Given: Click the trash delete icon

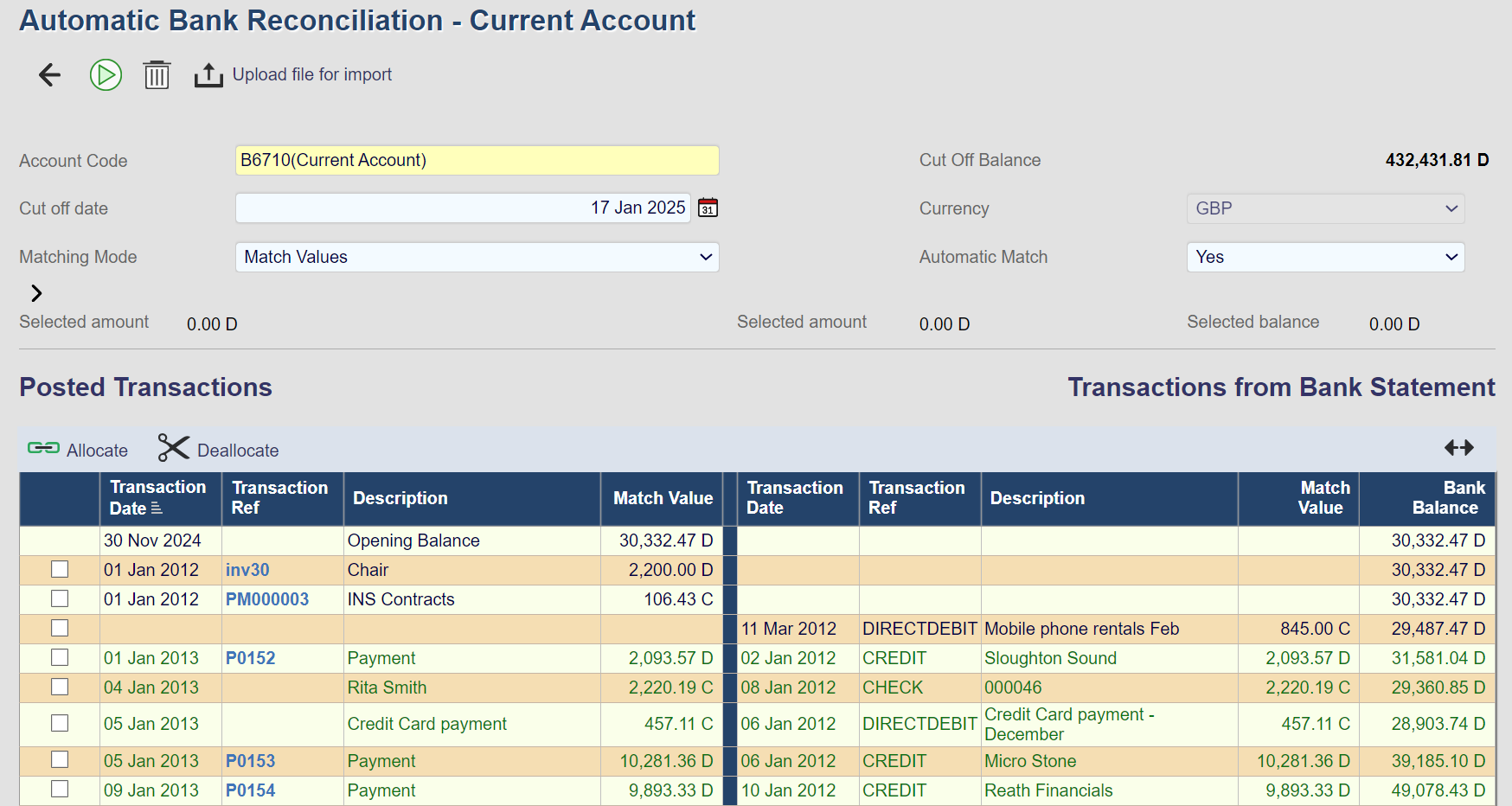Looking at the screenshot, I should tap(157, 75).
